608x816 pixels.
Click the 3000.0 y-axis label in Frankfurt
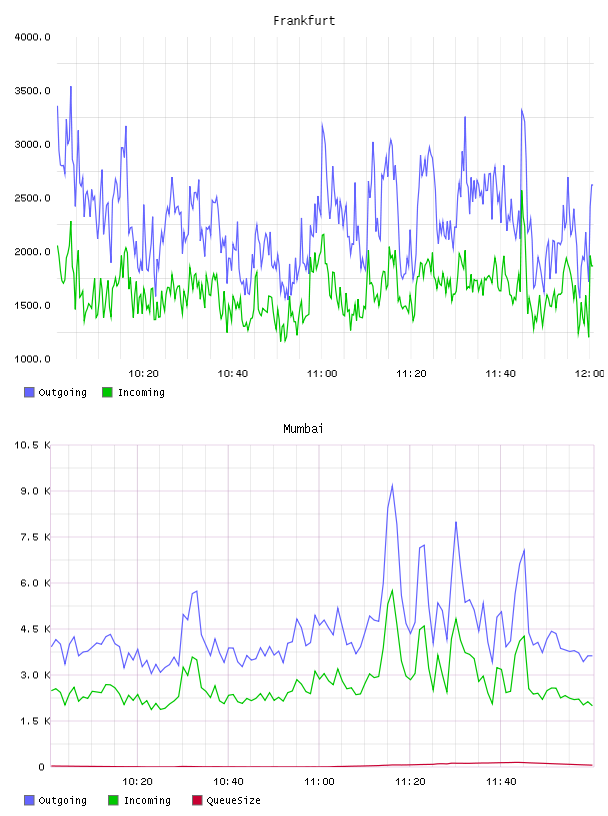(x=32, y=144)
